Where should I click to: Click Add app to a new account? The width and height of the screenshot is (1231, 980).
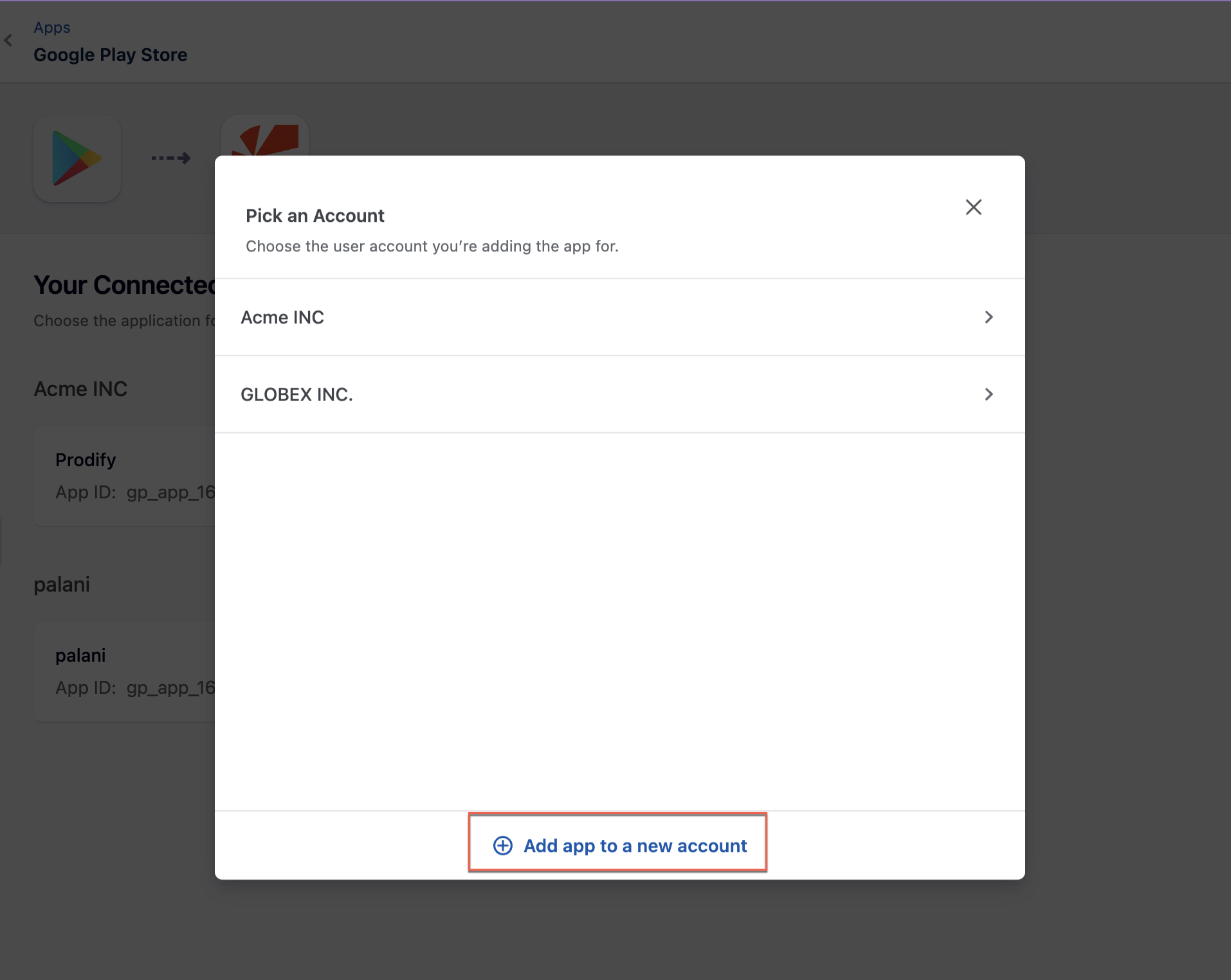click(x=634, y=846)
